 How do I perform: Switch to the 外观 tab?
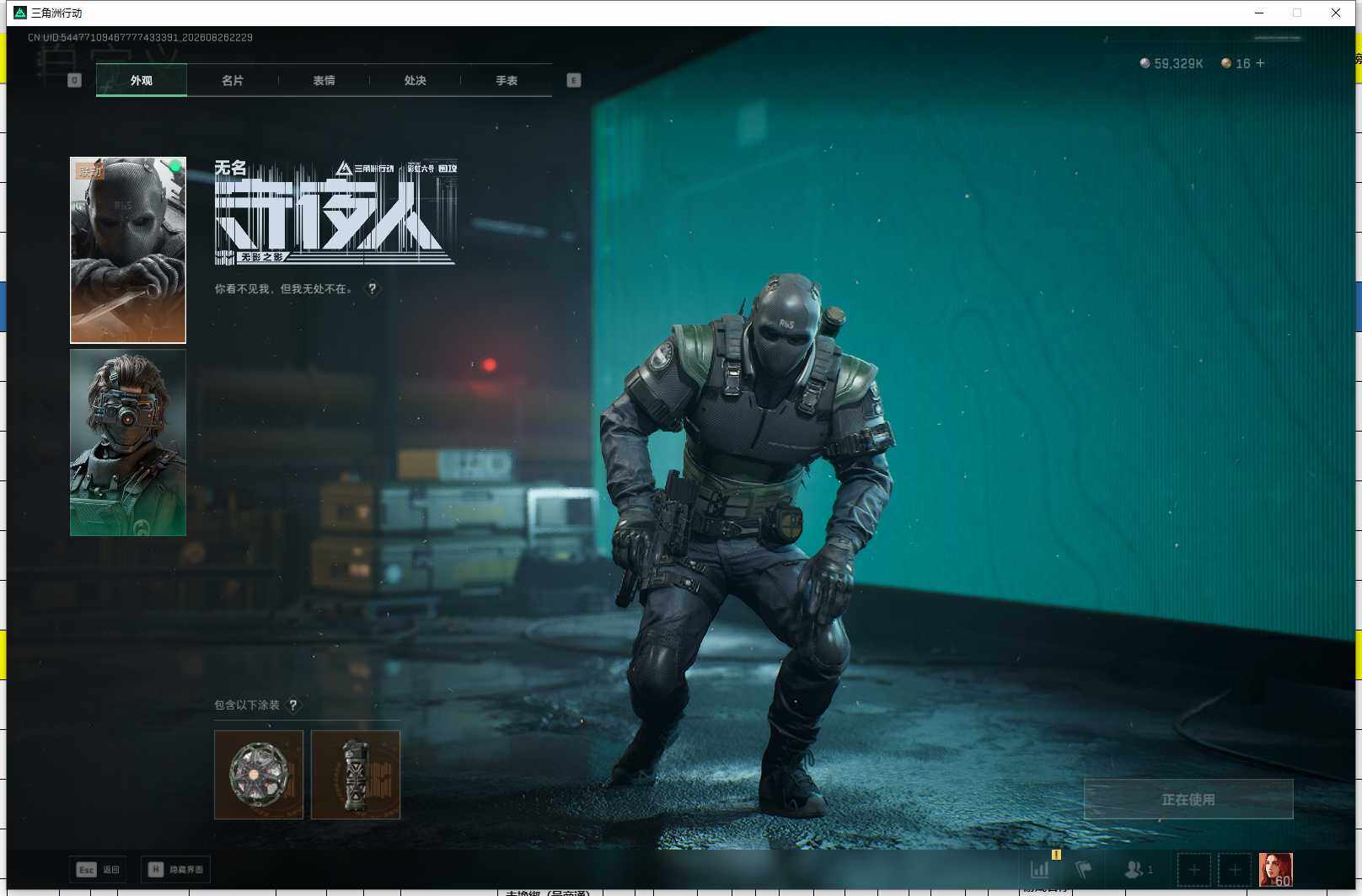tap(142, 80)
